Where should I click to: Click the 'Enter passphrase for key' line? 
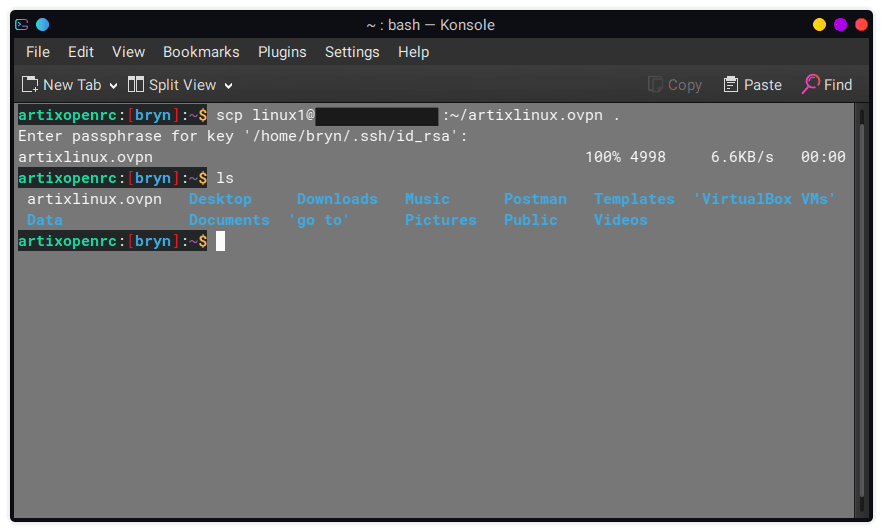coord(243,136)
